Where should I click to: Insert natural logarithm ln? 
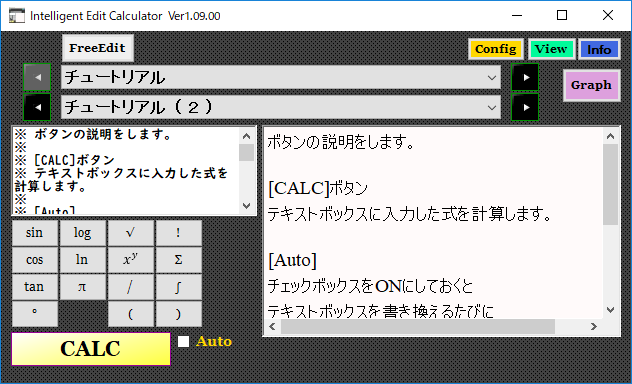pos(83,260)
